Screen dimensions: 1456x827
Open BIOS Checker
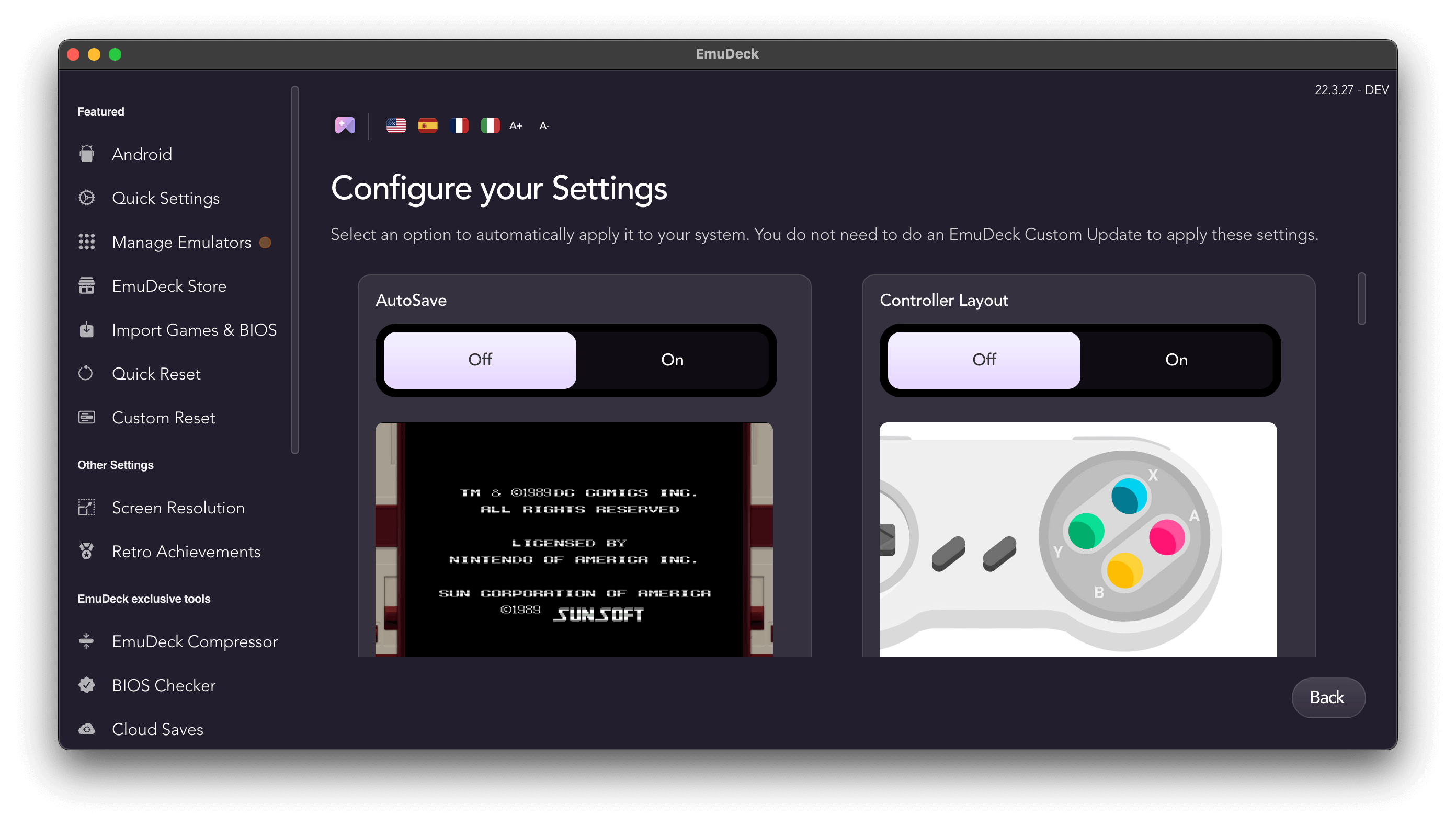(164, 685)
